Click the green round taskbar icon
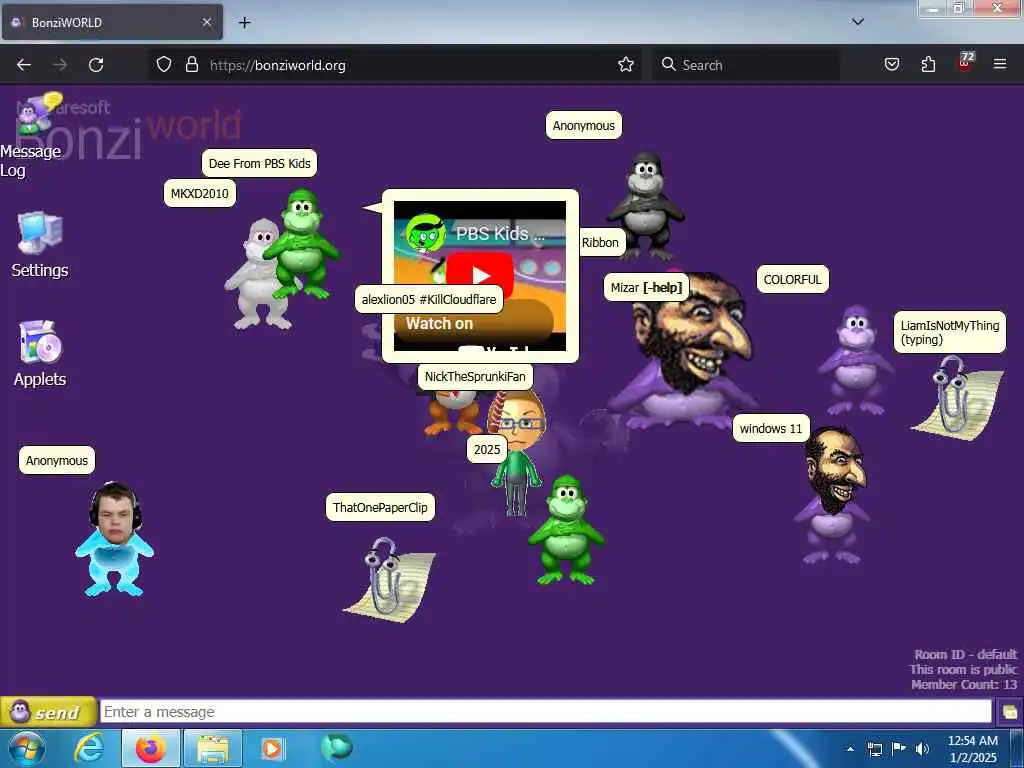 coord(336,747)
